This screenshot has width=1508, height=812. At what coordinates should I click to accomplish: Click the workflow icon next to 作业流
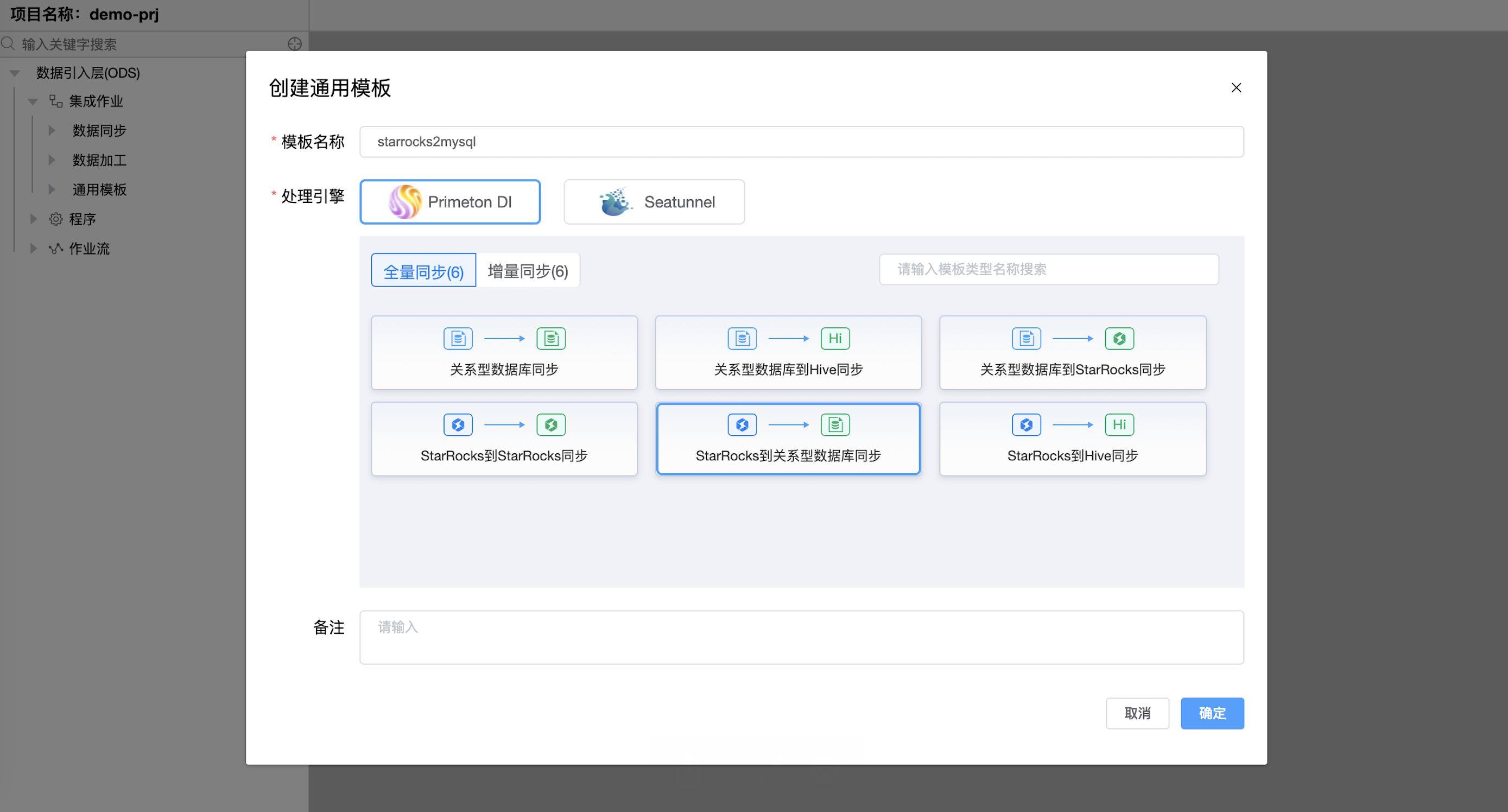pyautogui.click(x=55, y=248)
